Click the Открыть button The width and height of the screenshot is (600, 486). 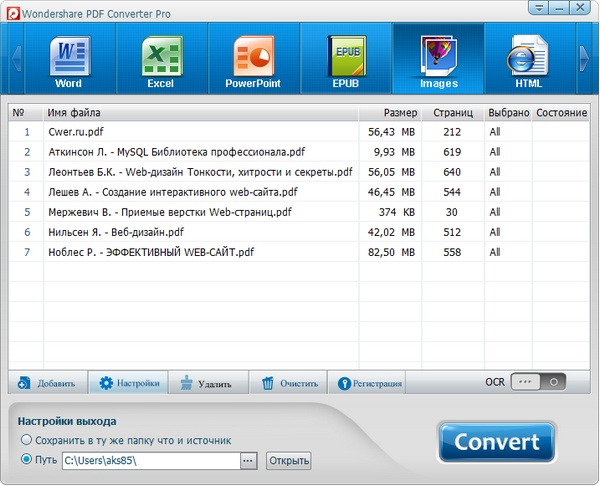pos(289,461)
